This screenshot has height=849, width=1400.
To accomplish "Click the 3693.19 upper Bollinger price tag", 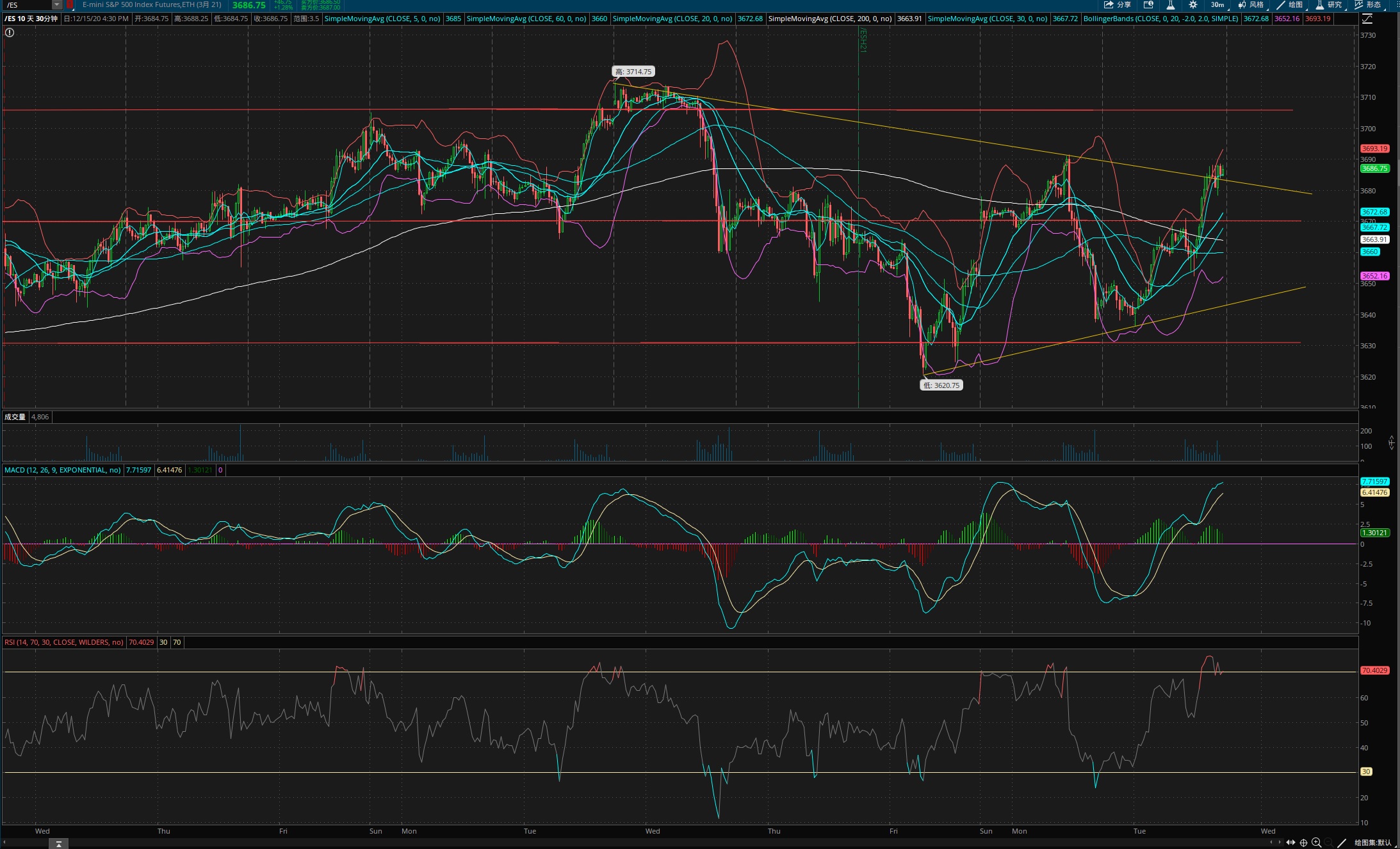I will (x=1374, y=149).
